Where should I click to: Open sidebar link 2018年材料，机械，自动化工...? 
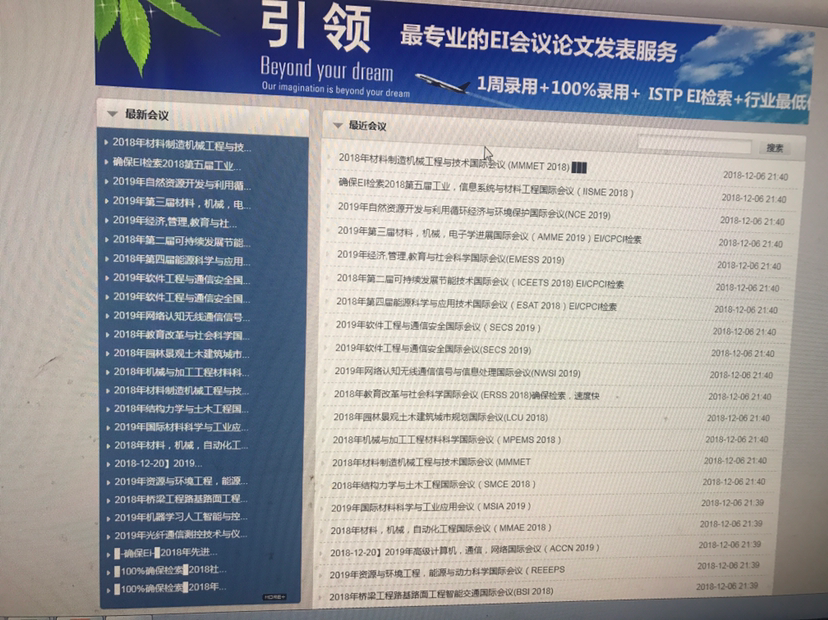[x=181, y=445]
